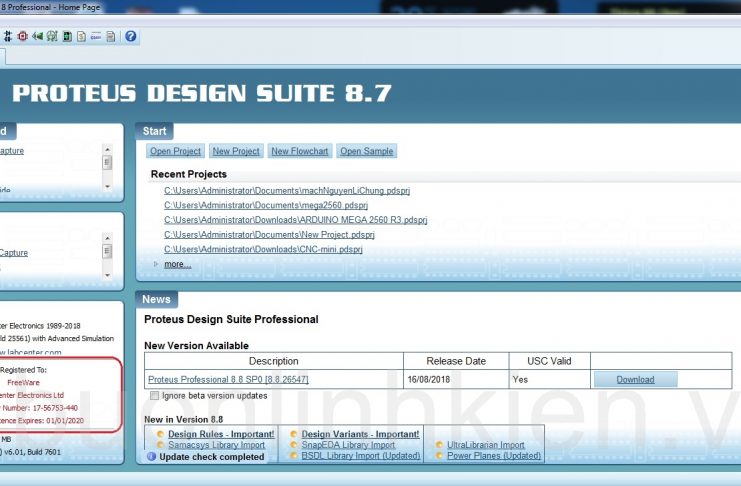
Task: Open BSDL Library Import (Updated) link
Action: point(361,456)
